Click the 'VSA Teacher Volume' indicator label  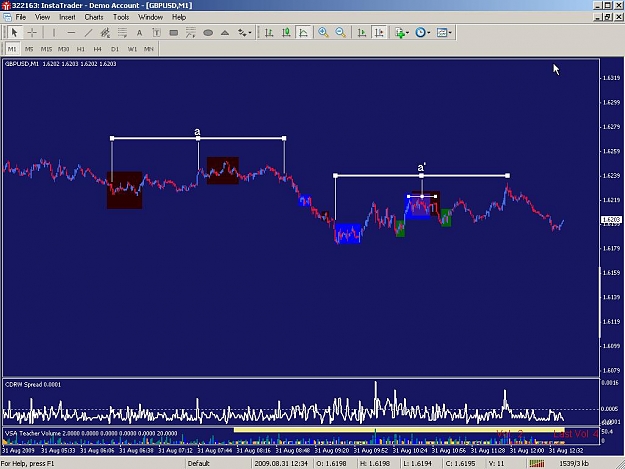pyautogui.click(x=91, y=433)
